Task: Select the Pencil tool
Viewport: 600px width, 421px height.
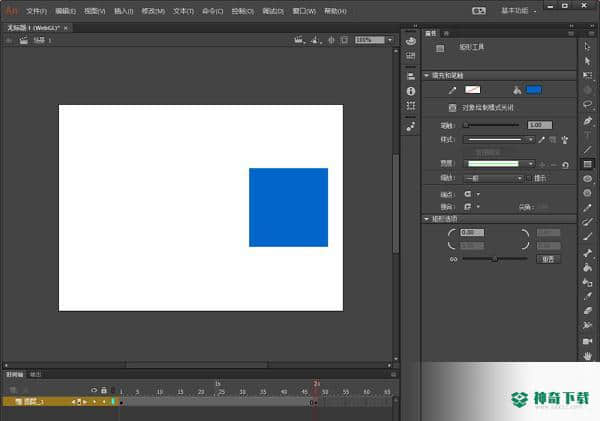Action: click(587, 208)
